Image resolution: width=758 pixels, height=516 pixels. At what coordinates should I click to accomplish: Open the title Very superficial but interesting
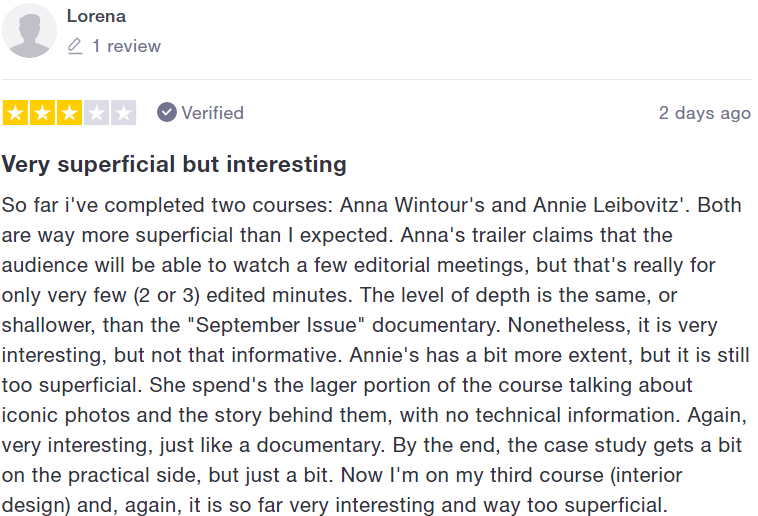[x=174, y=164]
